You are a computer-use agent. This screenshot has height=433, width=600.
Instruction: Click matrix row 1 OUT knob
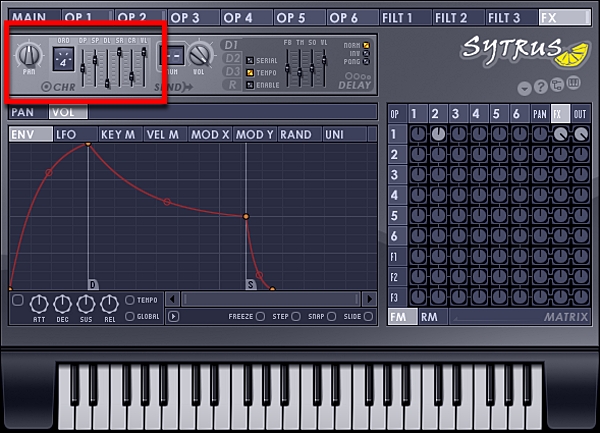pos(581,134)
